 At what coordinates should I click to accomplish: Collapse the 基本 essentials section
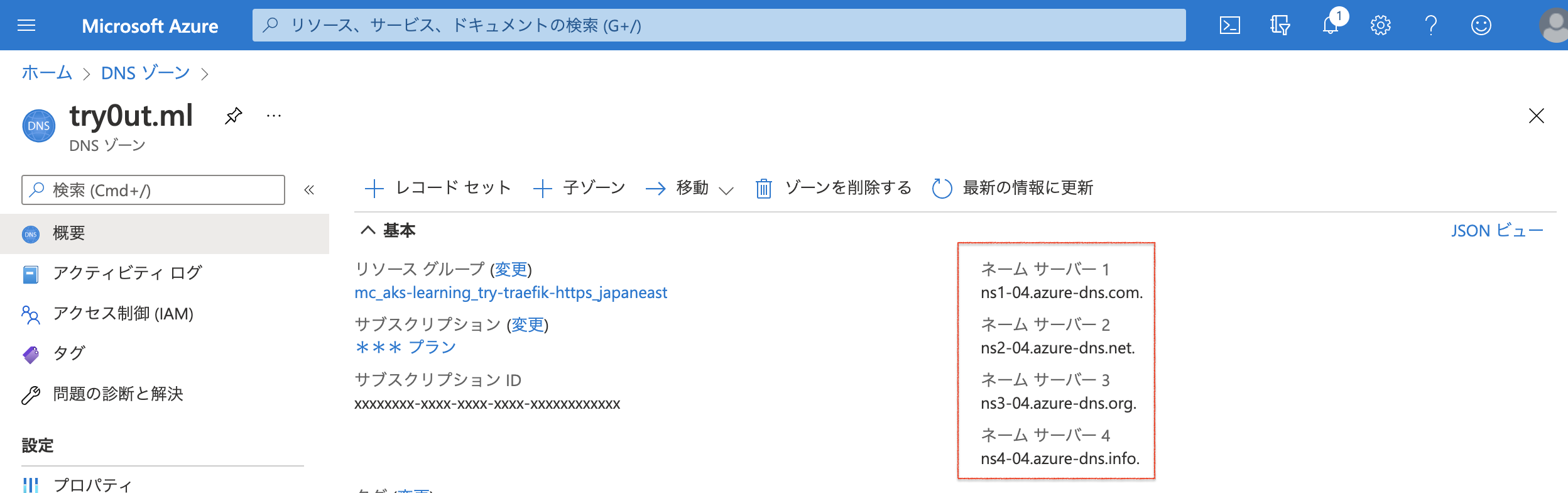(x=388, y=231)
